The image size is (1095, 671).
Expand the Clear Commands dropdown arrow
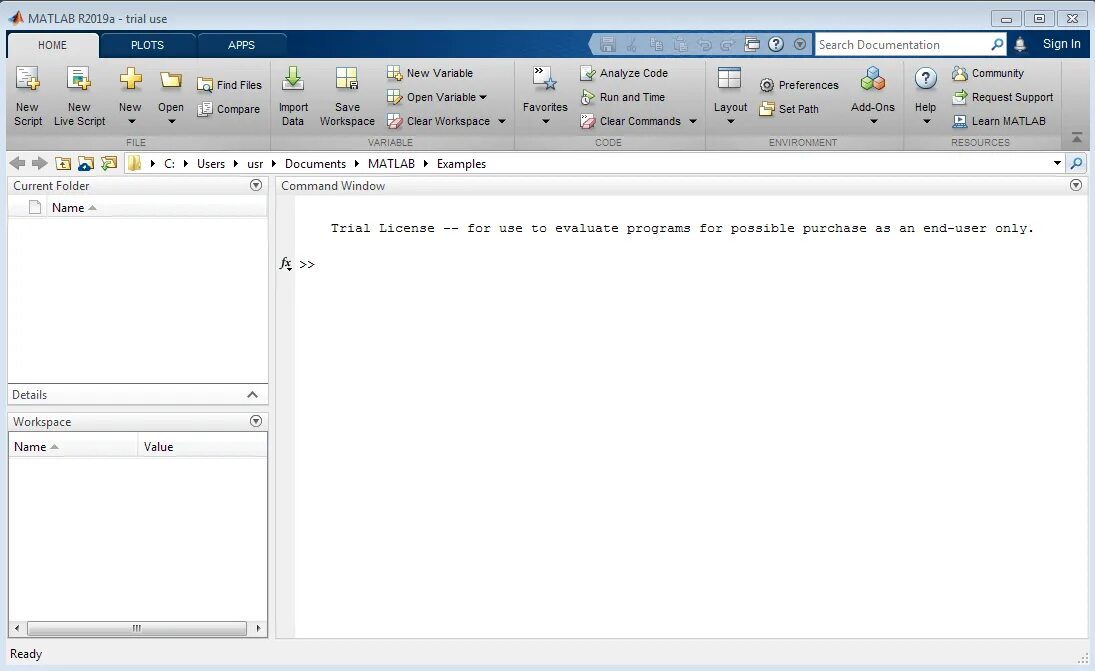pyautogui.click(x=693, y=121)
